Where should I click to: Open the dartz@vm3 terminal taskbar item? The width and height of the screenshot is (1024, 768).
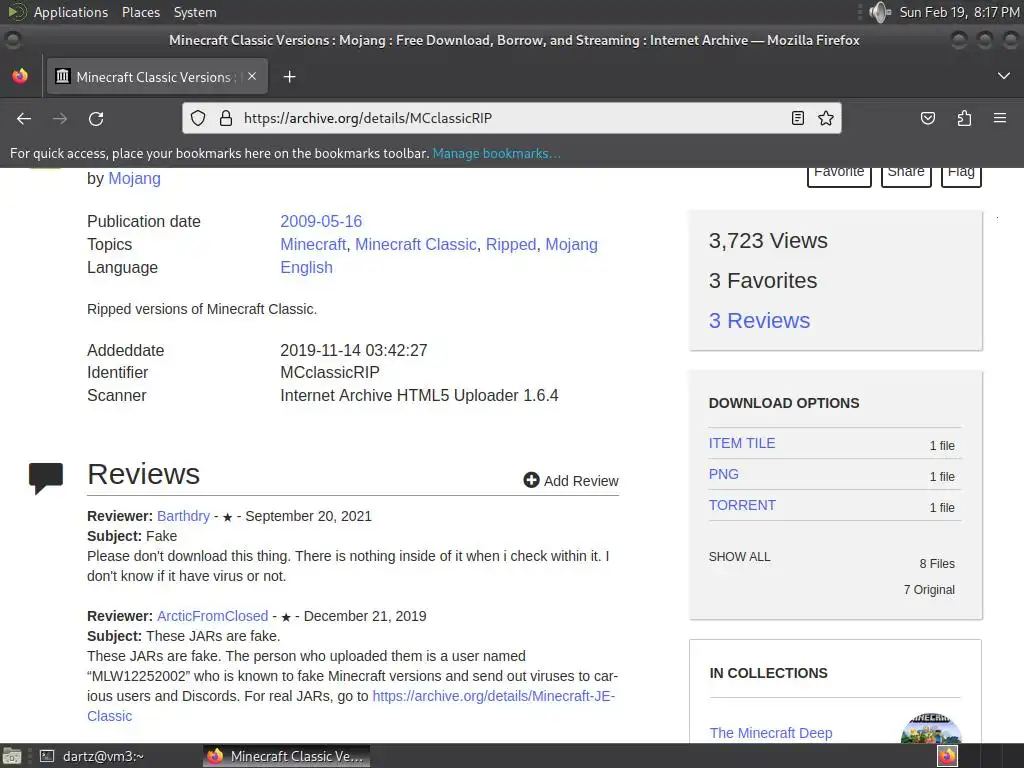coord(92,756)
